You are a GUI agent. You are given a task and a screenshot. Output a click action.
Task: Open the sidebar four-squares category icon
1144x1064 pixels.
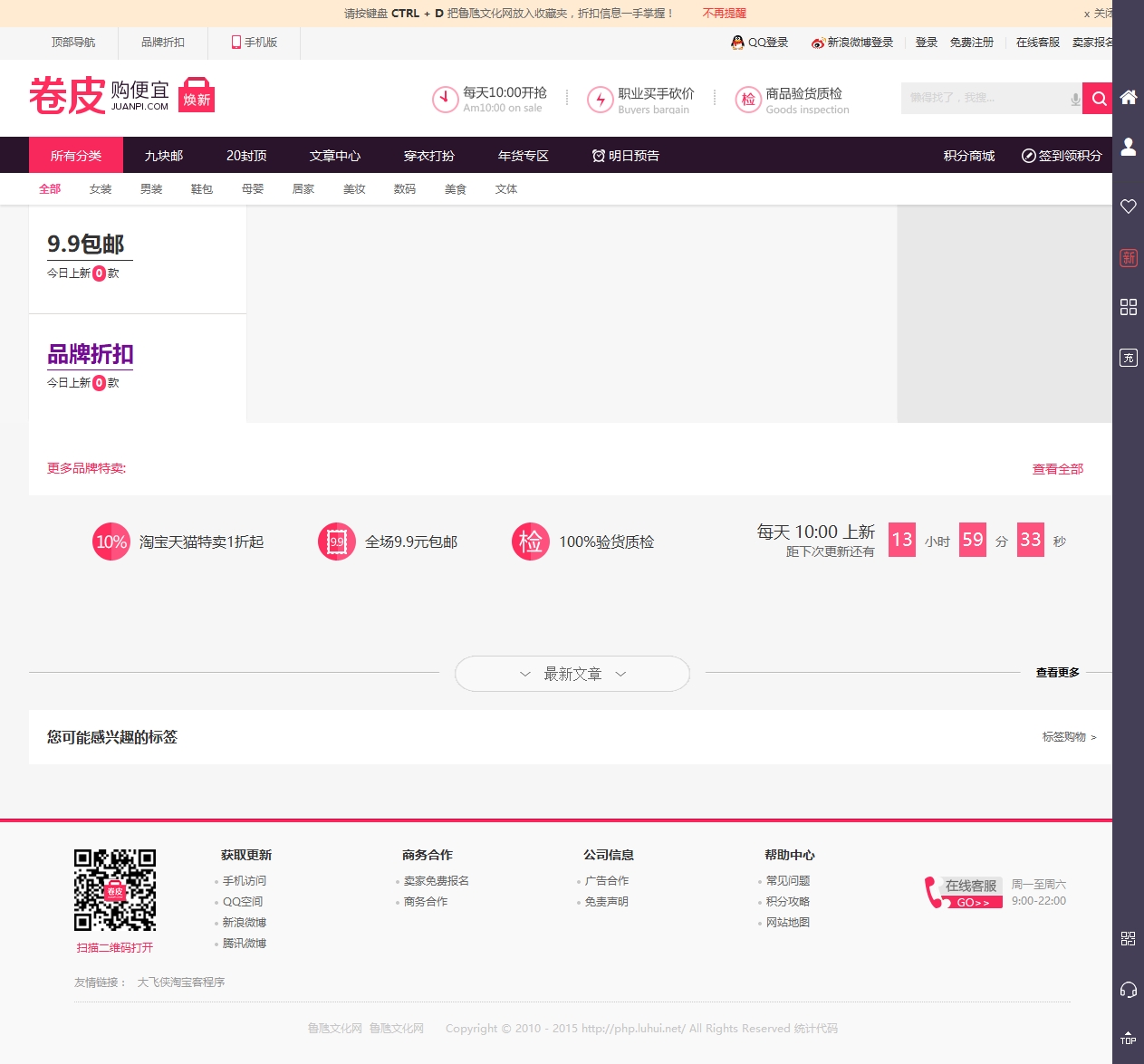click(1129, 307)
